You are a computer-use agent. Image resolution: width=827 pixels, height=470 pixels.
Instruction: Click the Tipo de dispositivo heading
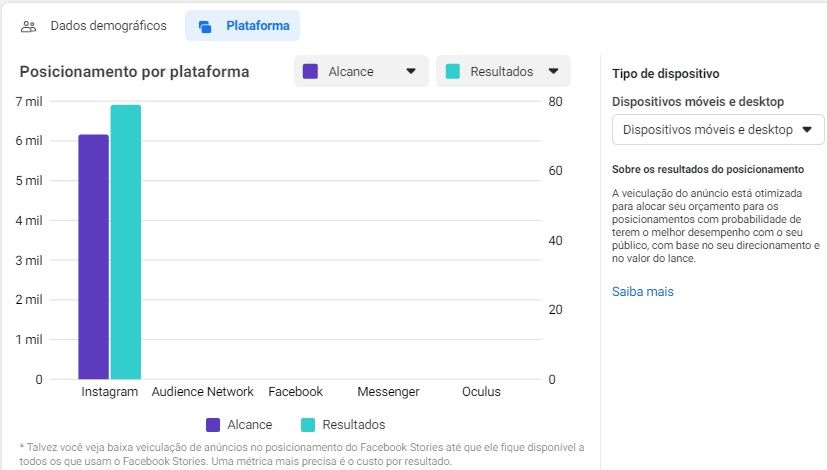[x=666, y=74]
